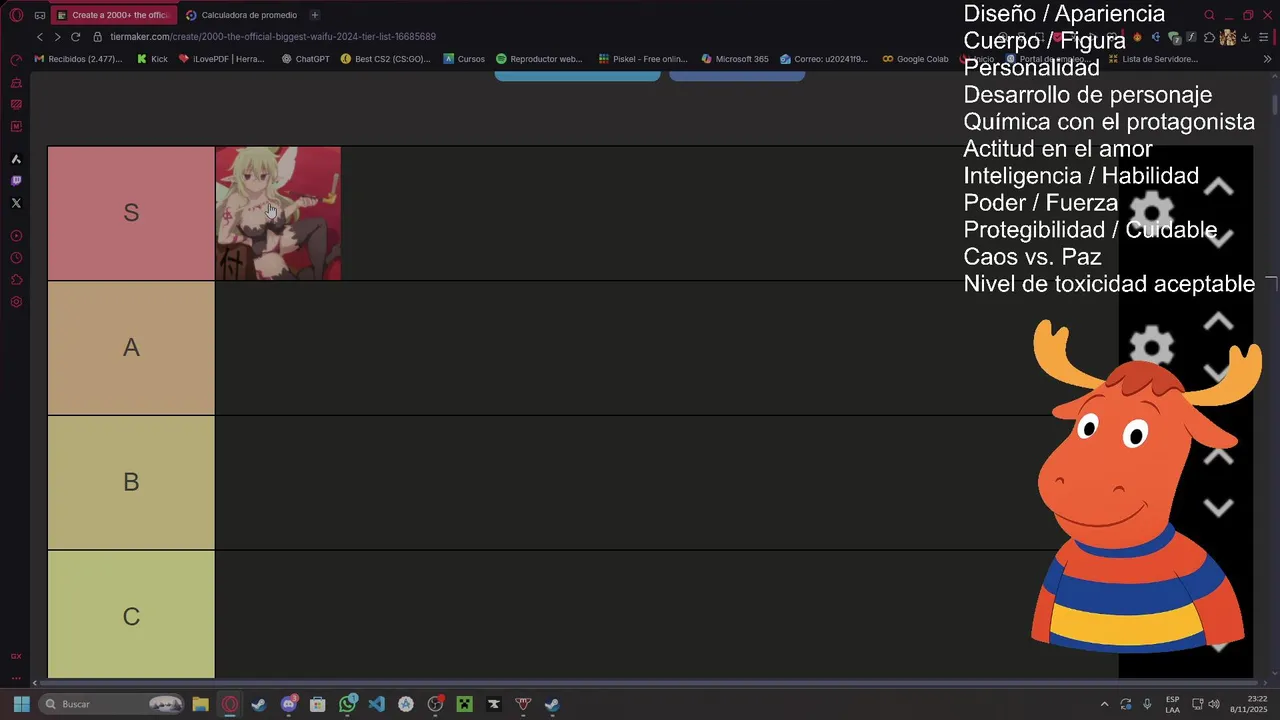
Task: Open the tab workspaces icon beside the Opera logo
Action: [40, 15]
